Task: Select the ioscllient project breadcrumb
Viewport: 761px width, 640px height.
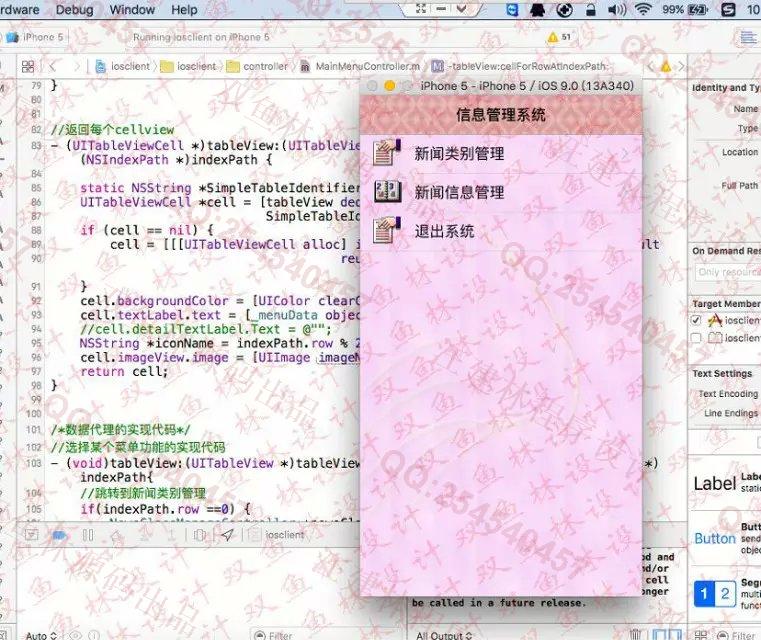Action: point(123,66)
